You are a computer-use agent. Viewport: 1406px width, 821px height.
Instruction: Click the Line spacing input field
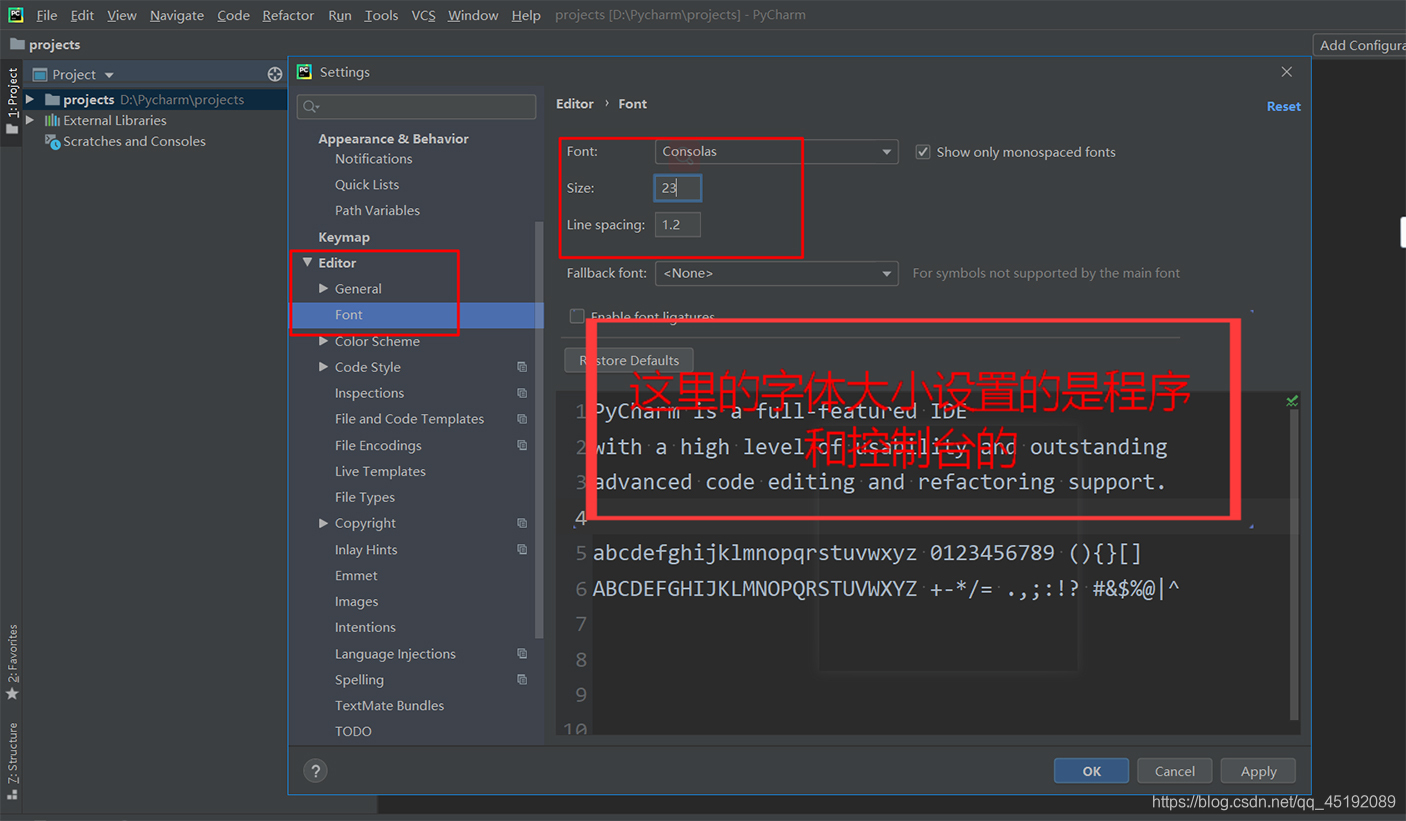678,225
